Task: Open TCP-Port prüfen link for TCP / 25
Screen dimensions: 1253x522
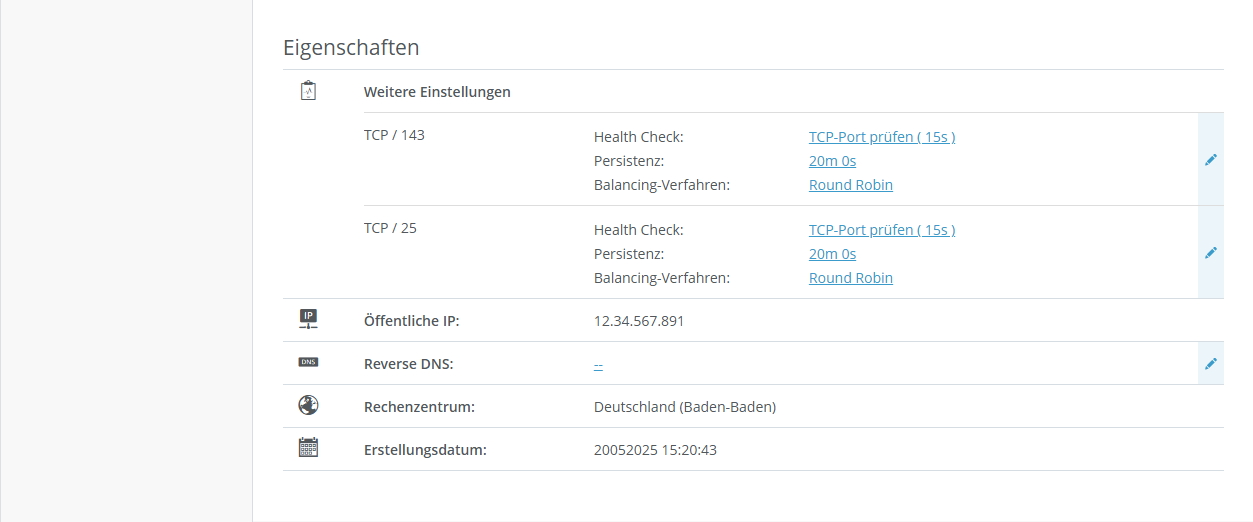Action: click(x=882, y=230)
